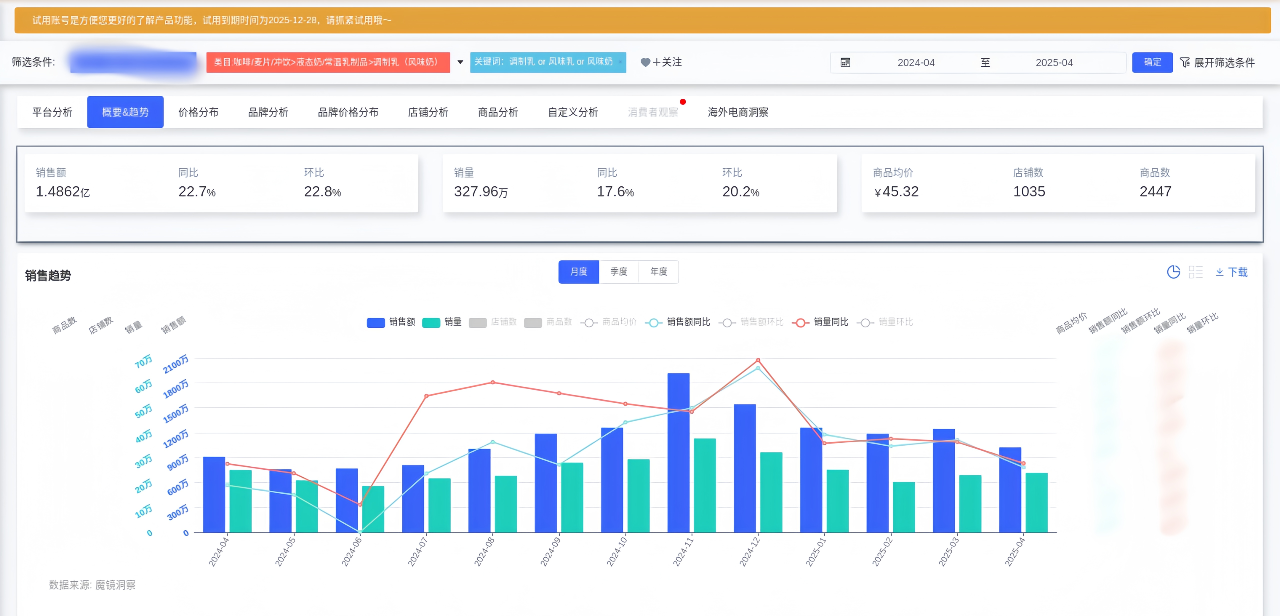
Task: Click the 销售额 value 1.4862亿
Action: pos(63,191)
